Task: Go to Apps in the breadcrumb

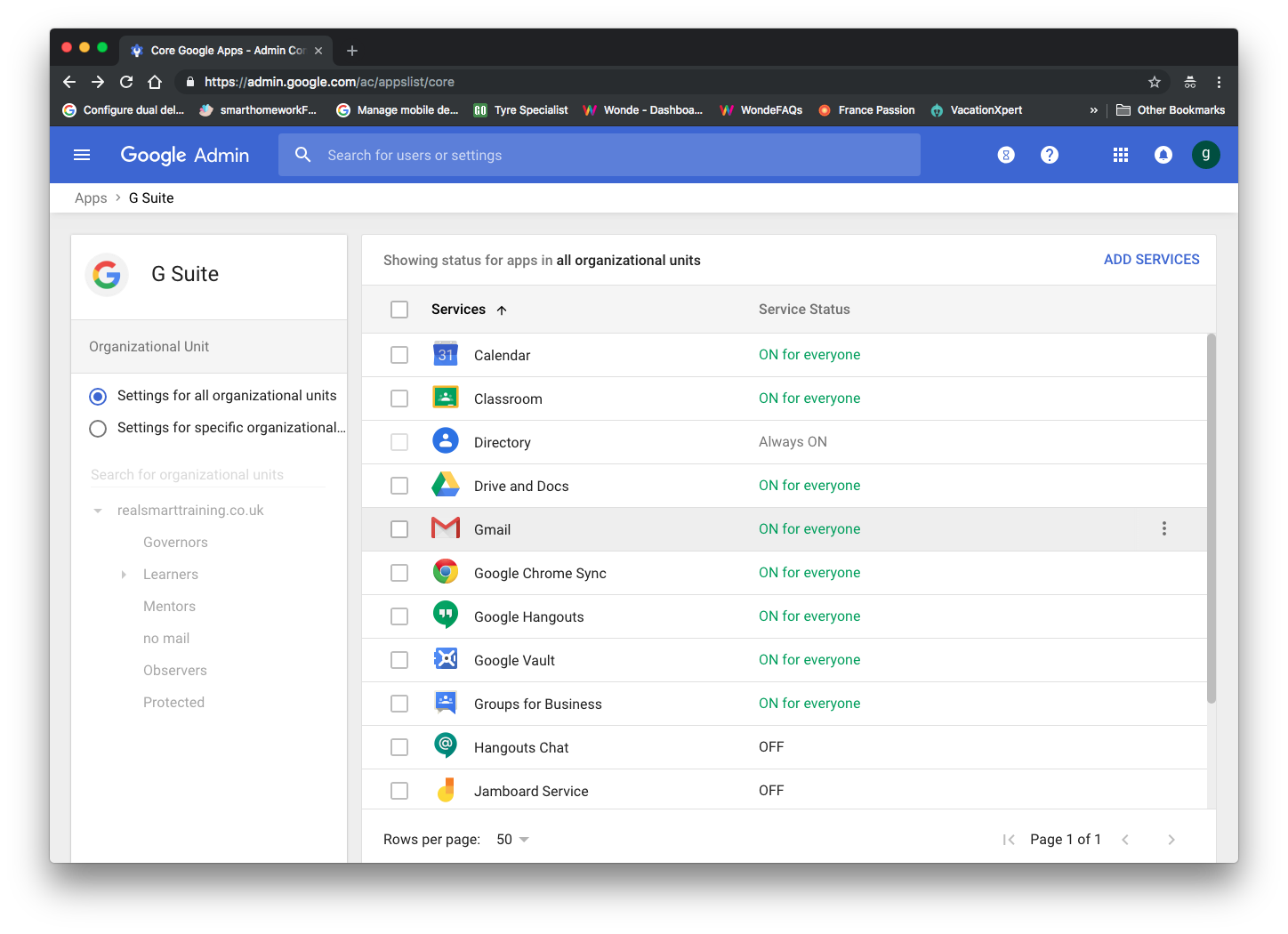Action: 91,198
